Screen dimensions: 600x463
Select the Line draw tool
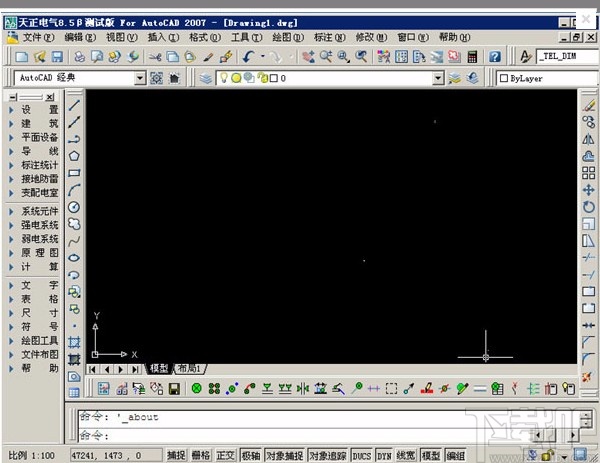tap(74, 105)
